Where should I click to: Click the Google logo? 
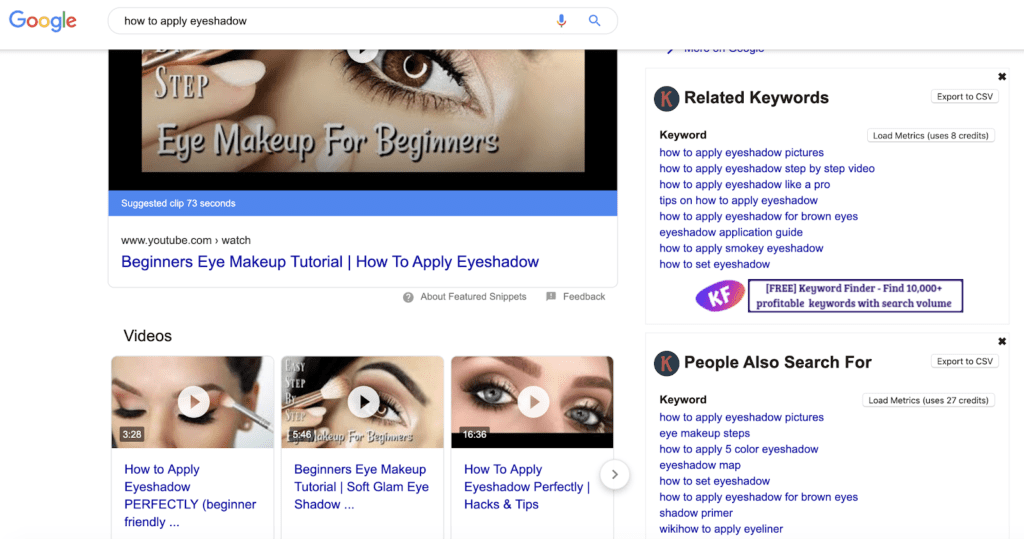[42, 21]
